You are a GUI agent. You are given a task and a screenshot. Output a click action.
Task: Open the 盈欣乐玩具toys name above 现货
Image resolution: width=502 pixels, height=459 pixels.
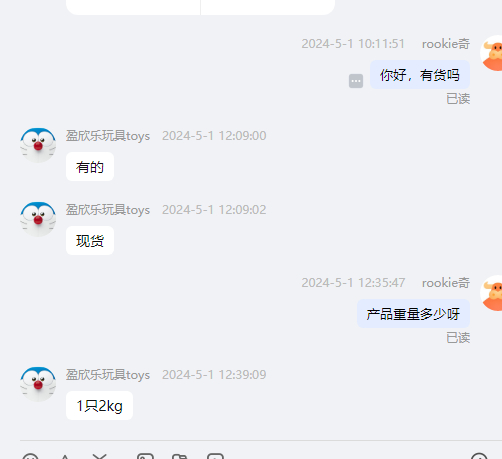(x=108, y=210)
